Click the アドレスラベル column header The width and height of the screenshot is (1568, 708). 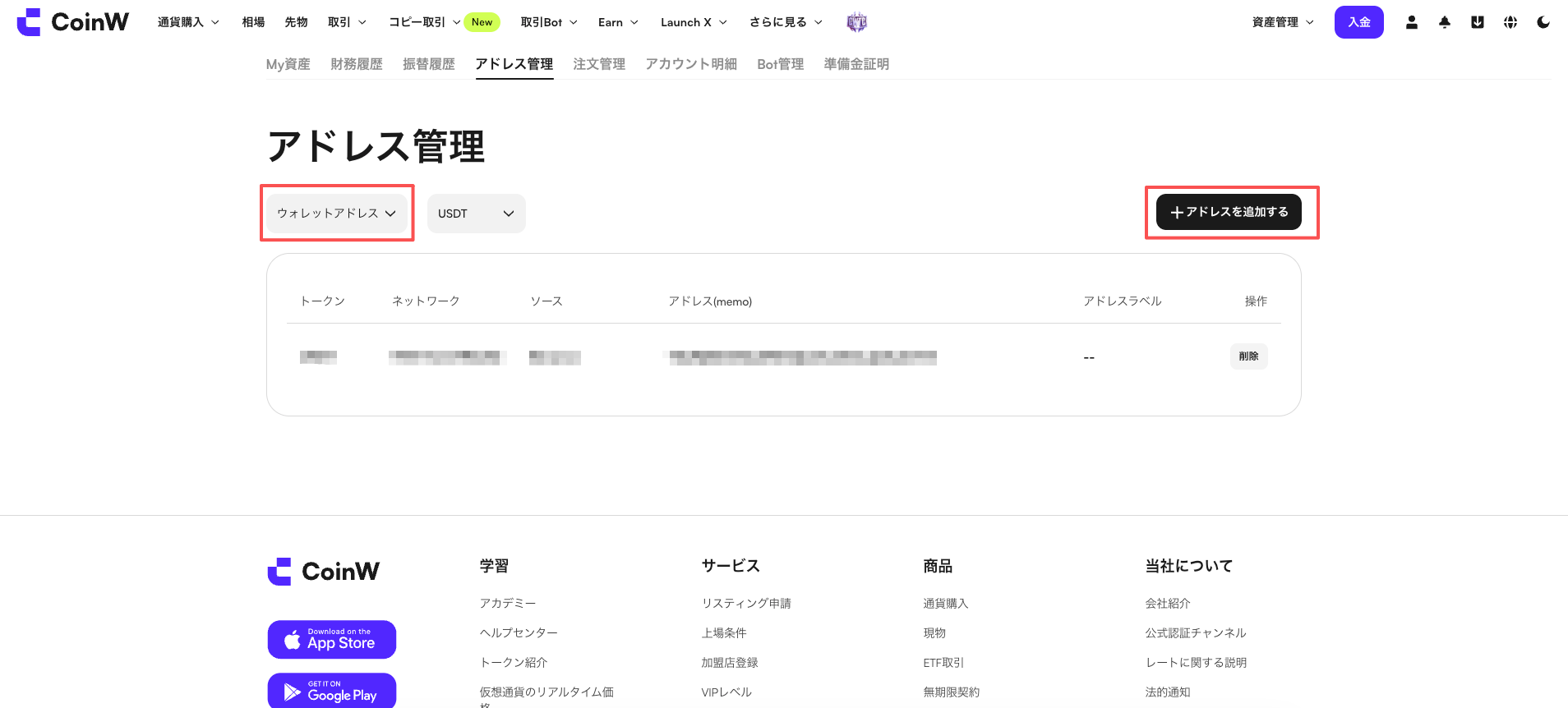coord(1123,301)
